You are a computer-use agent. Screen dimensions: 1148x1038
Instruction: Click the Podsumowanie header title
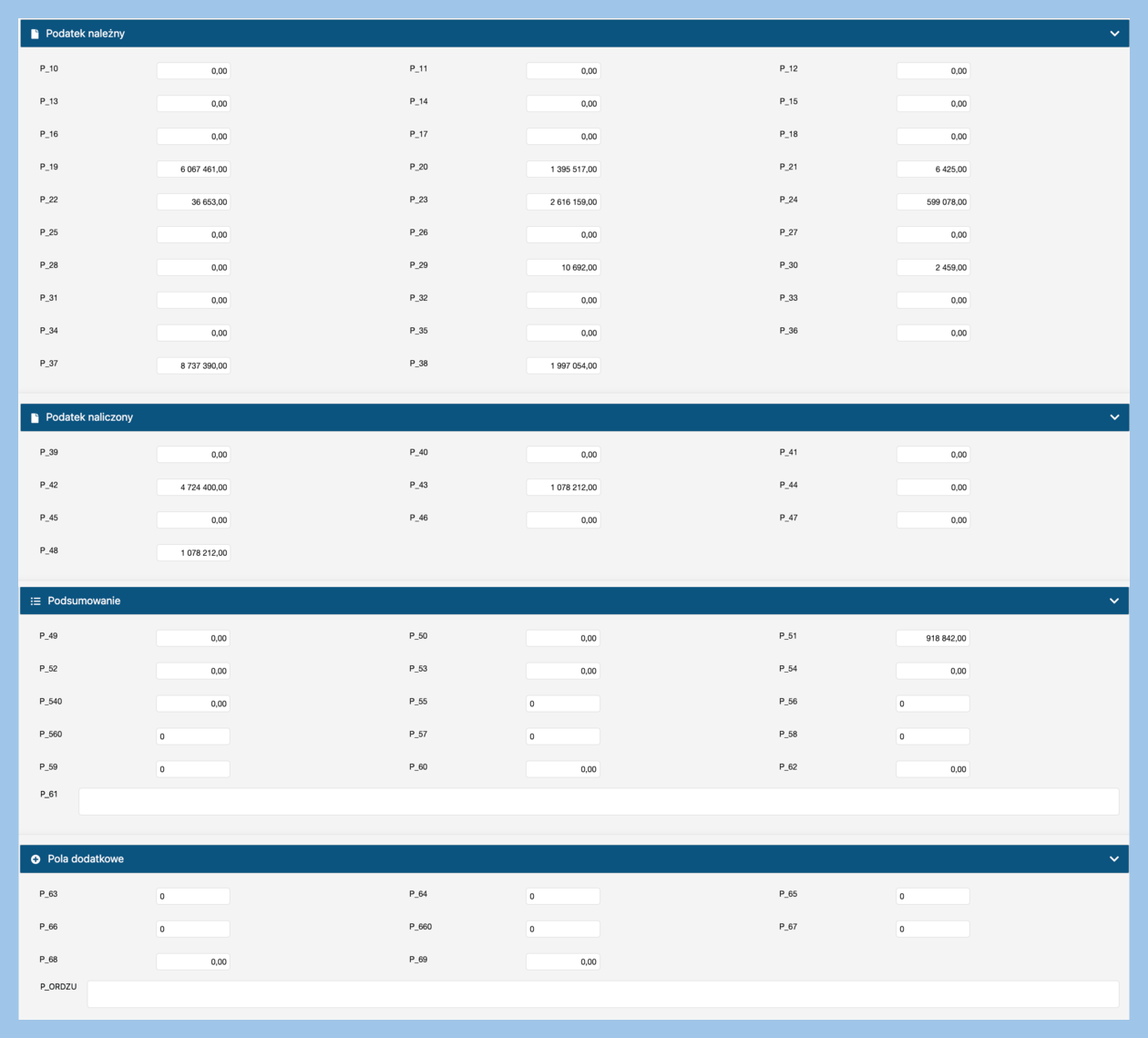84,601
